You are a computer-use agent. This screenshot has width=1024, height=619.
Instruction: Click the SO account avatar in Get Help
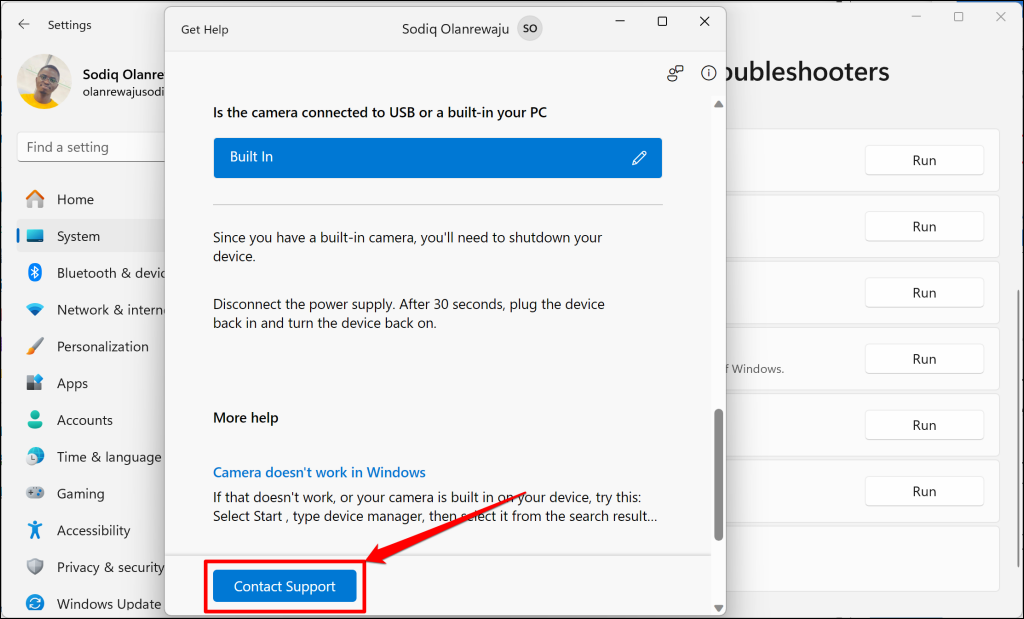pyautogui.click(x=530, y=29)
